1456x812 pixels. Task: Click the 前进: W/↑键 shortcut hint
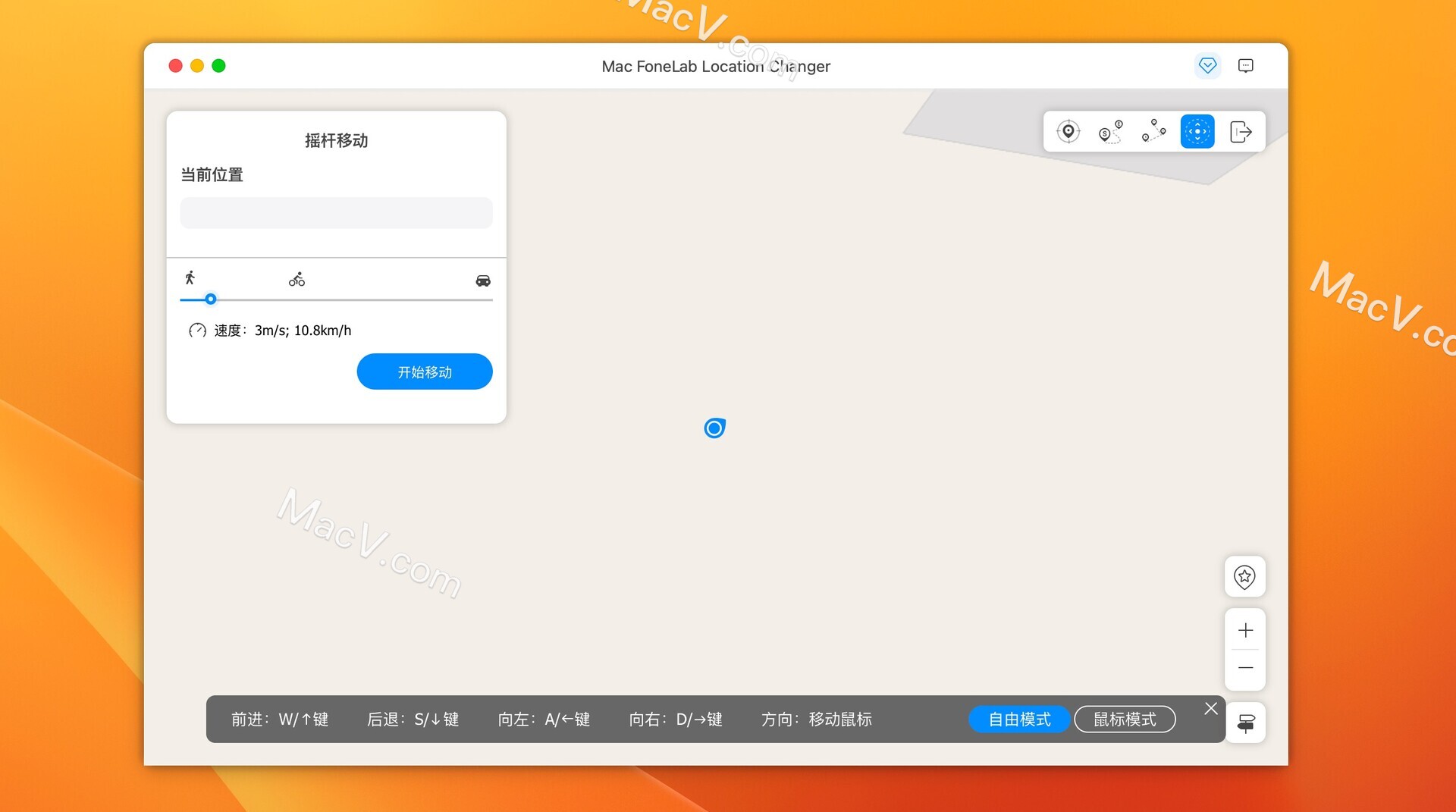[280, 719]
